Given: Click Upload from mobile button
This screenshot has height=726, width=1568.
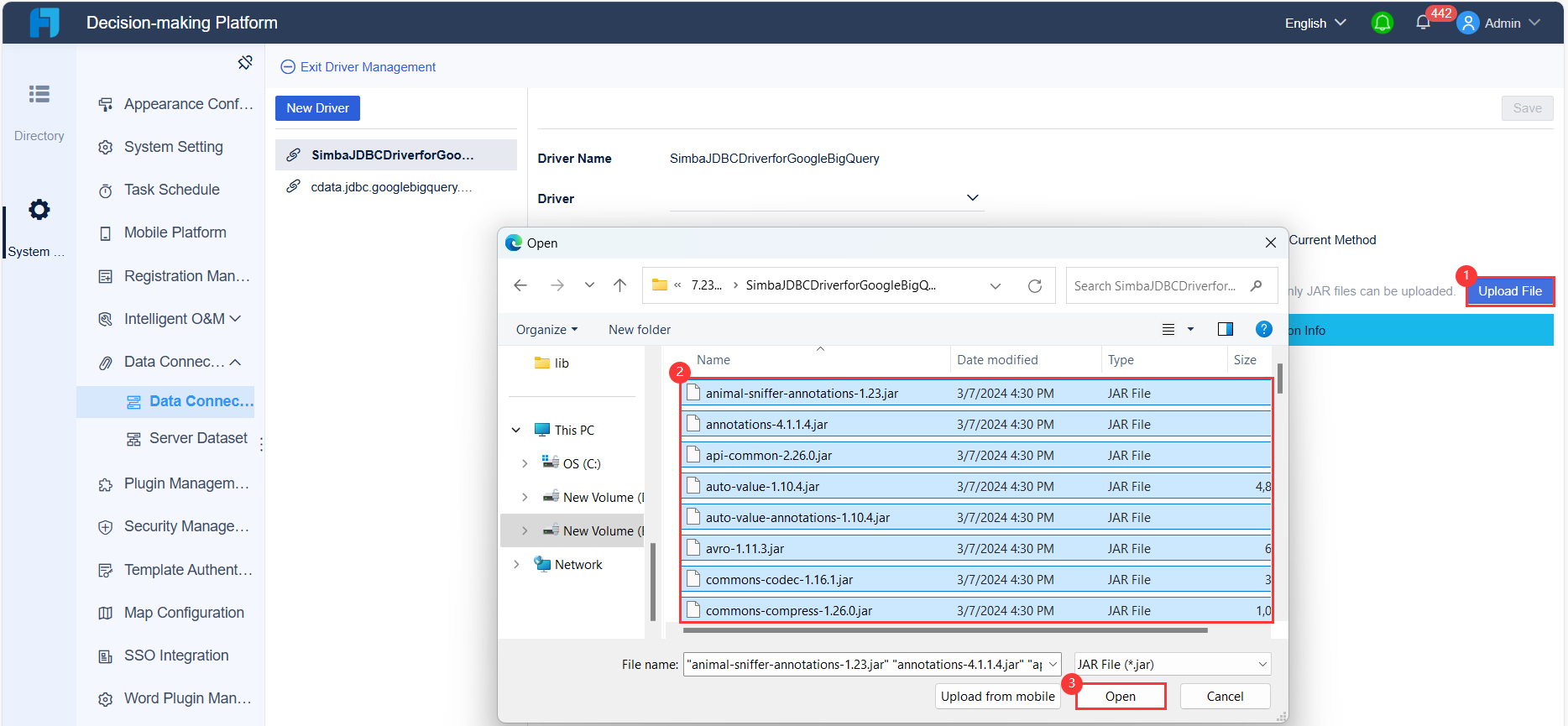Looking at the screenshot, I should click(x=997, y=696).
